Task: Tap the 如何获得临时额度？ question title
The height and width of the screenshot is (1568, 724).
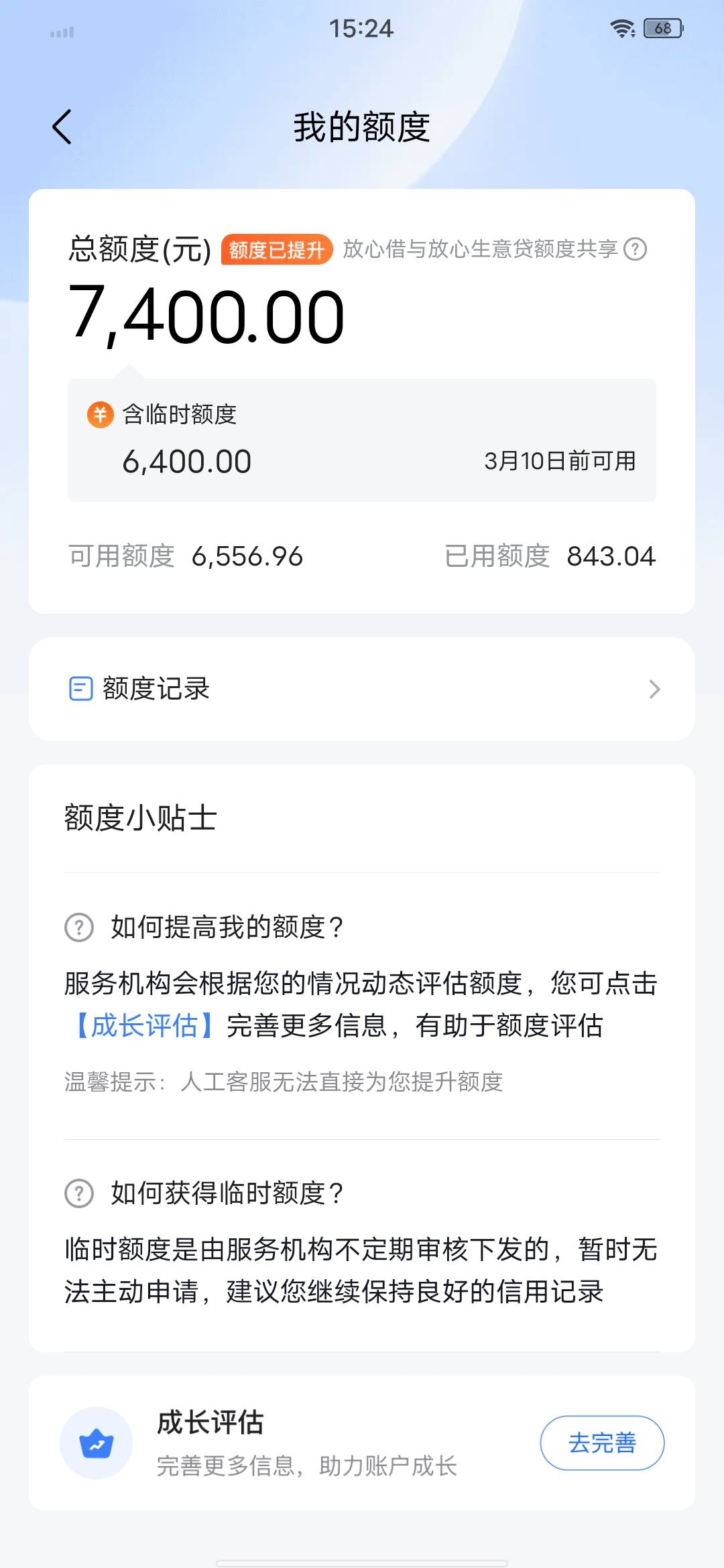Action: [227, 1193]
